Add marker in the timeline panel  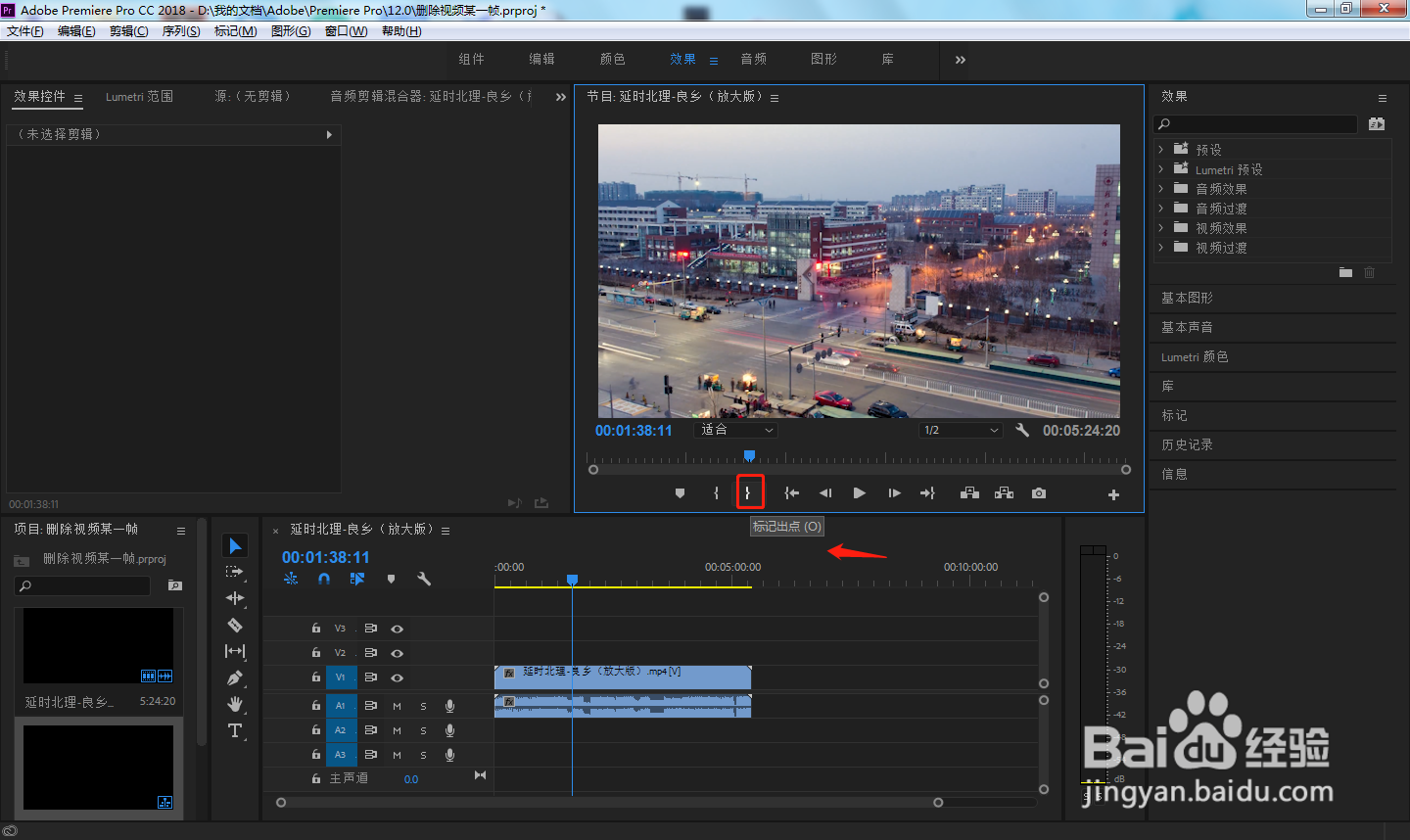coord(391,579)
